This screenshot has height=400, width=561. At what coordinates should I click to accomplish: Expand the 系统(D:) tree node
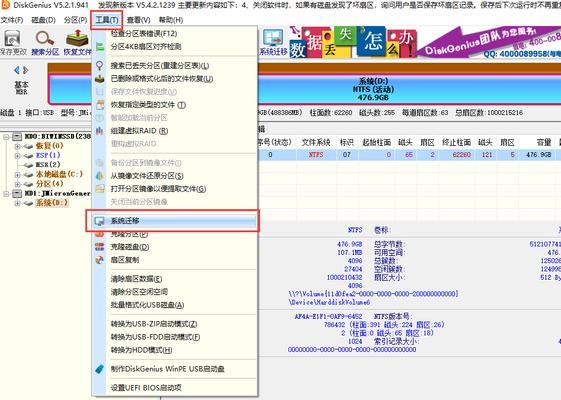[17, 203]
